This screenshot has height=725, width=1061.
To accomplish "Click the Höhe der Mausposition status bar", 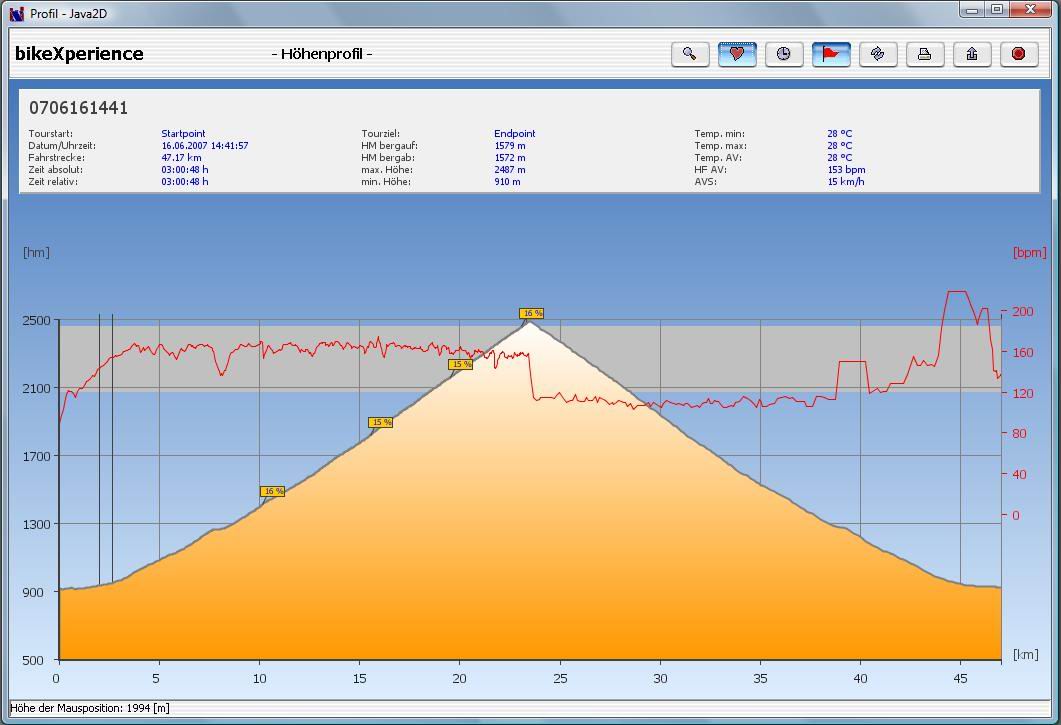I will (x=76, y=709).
